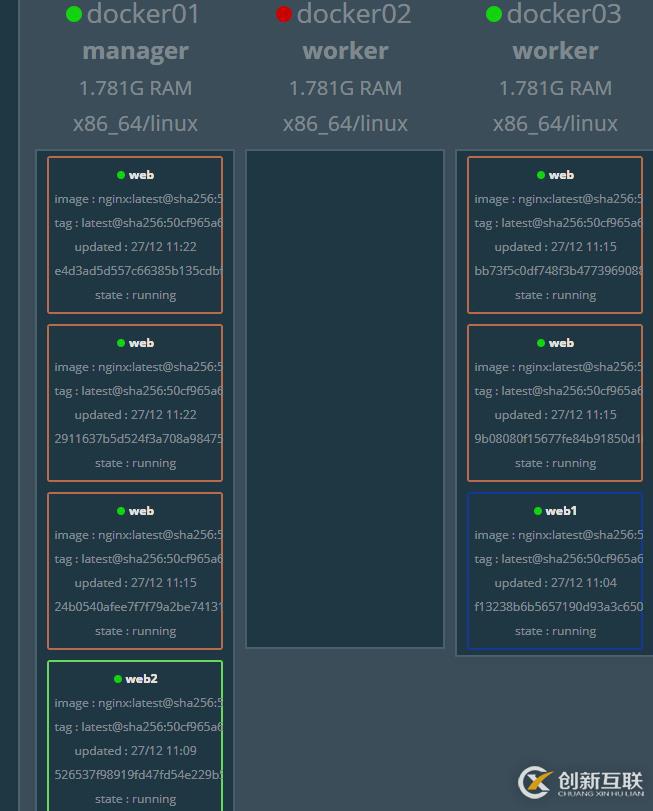Viewport: 653px width, 811px height.
Task: Click x86_64/linux under docker03
Action: click(x=555, y=124)
